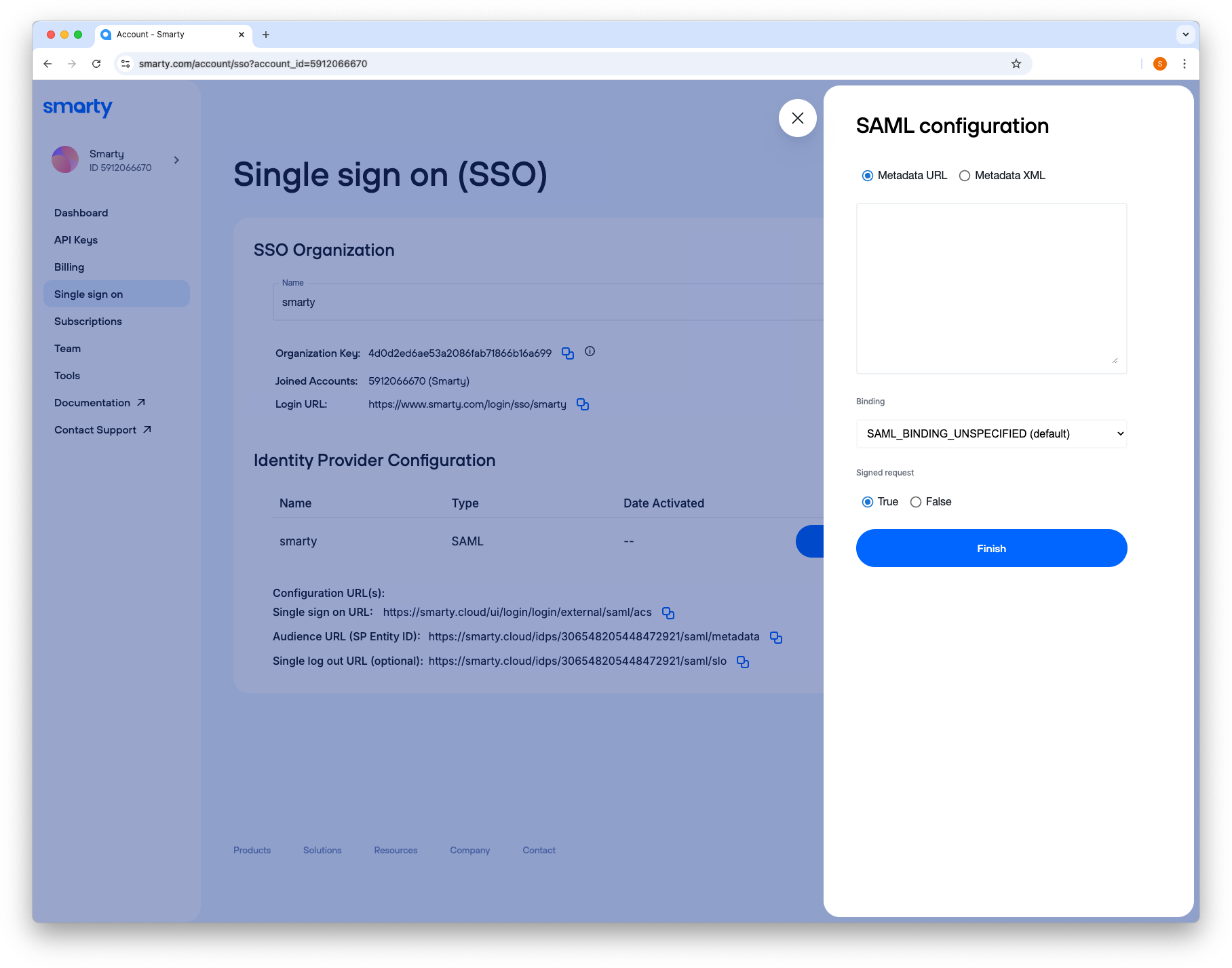The height and width of the screenshot is (968, 1232).
Task: Copy the Audience URL (SP Entity ID)
Action: click(775, 638)
